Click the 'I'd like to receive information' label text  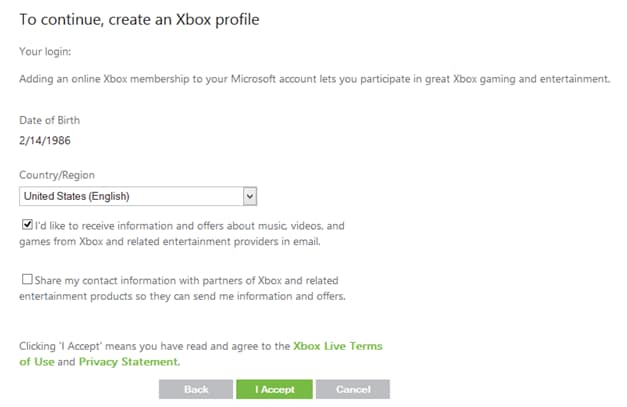190,226
